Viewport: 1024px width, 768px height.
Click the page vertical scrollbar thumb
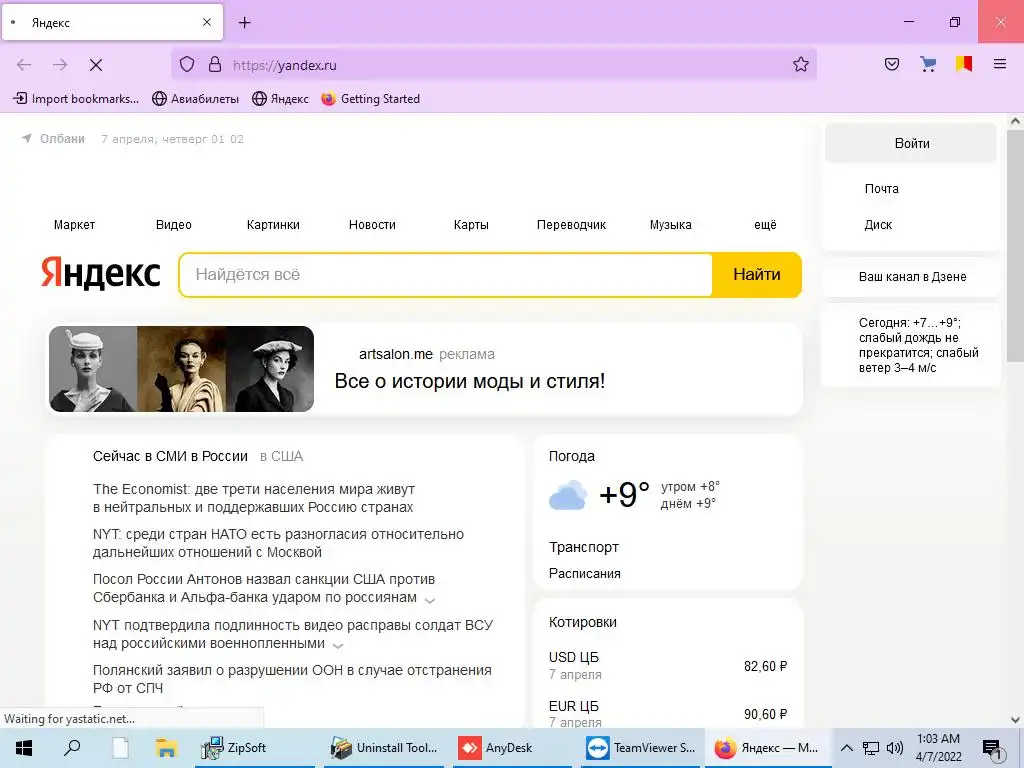pos(1015,246)
